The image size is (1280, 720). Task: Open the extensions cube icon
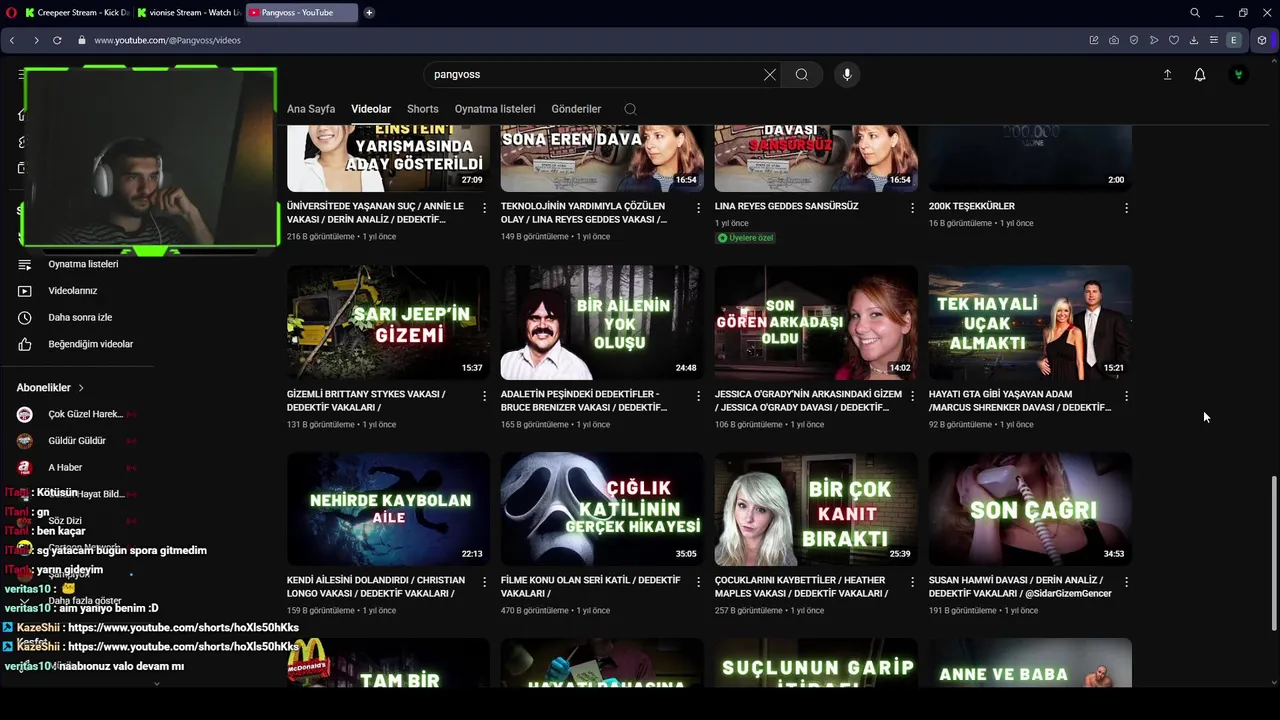point(1262,40)
